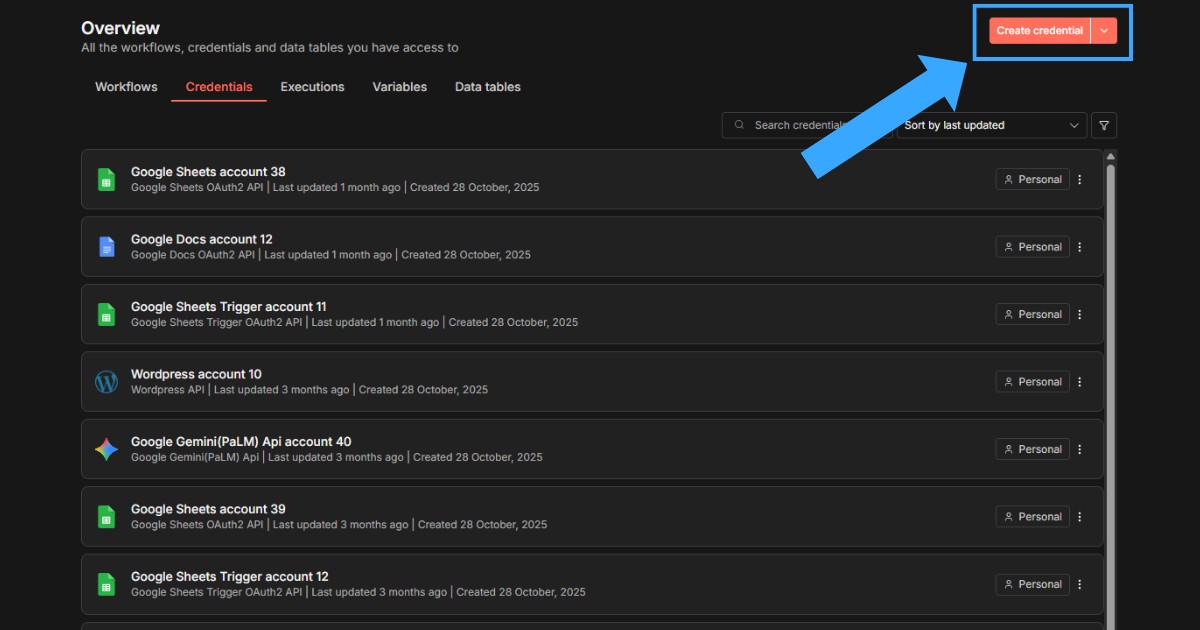Expand the Create credential dropdown arrow
1200x630 pixels.
click(1103, 31)
